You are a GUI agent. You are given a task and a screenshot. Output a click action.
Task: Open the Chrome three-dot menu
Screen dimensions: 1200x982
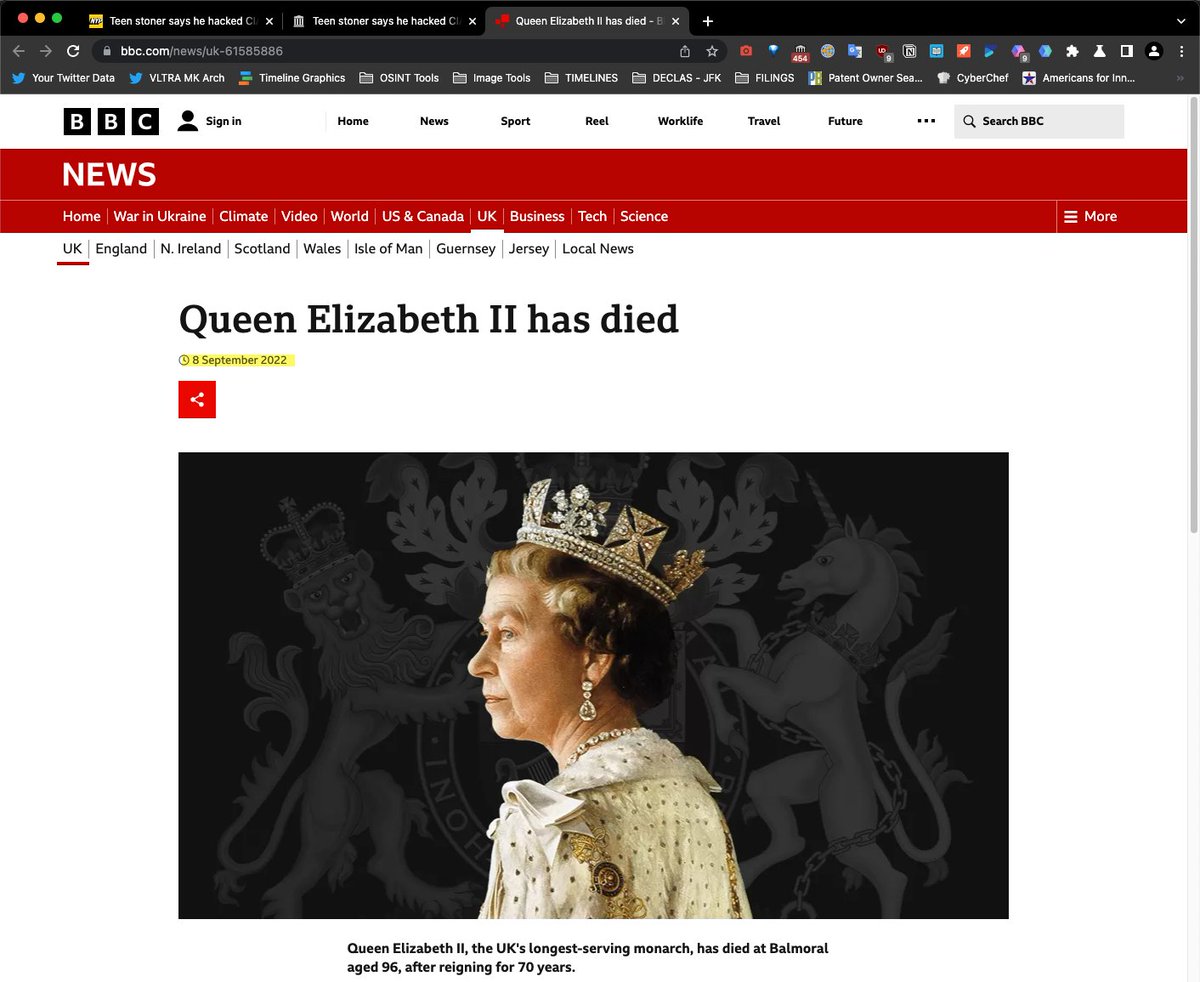pos(1182,51)
